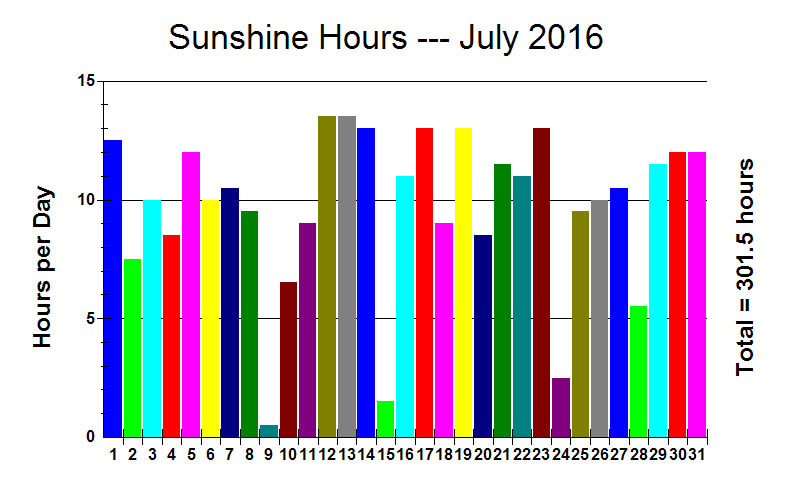Select the yellow bar for day 19
Image resolution: width=792 pixels, height=491 pixels.
[463, 282]
